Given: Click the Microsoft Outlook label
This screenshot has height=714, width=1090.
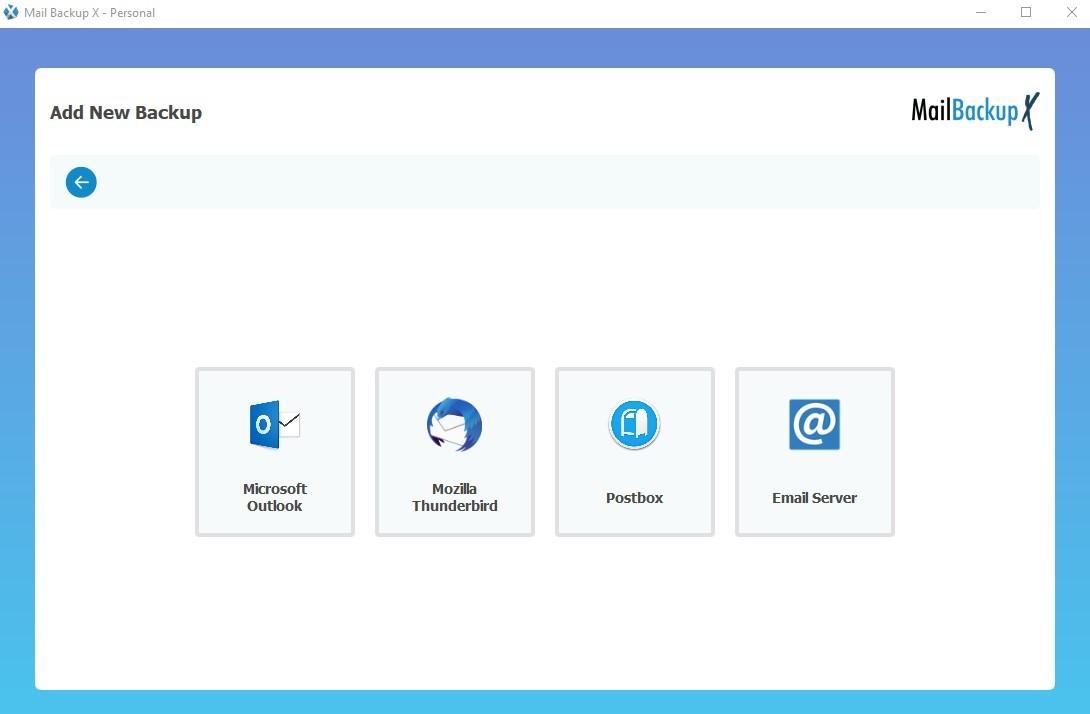Looking at the screenshot, I should [275, 497].
